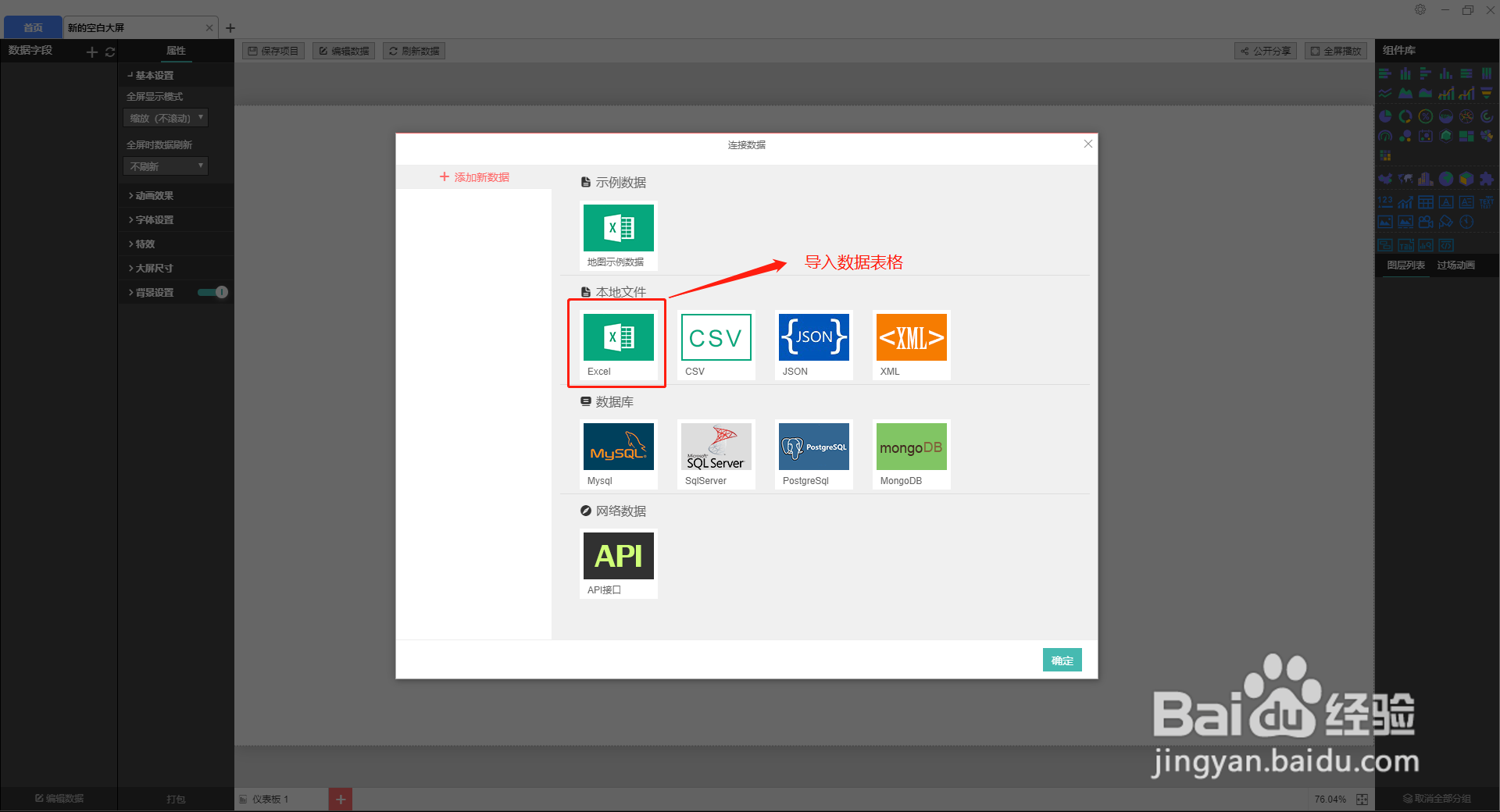Add the 123 number indicator component
Image resolution: width=1500 pixels, height=812 pixels.
(1385, 202)
